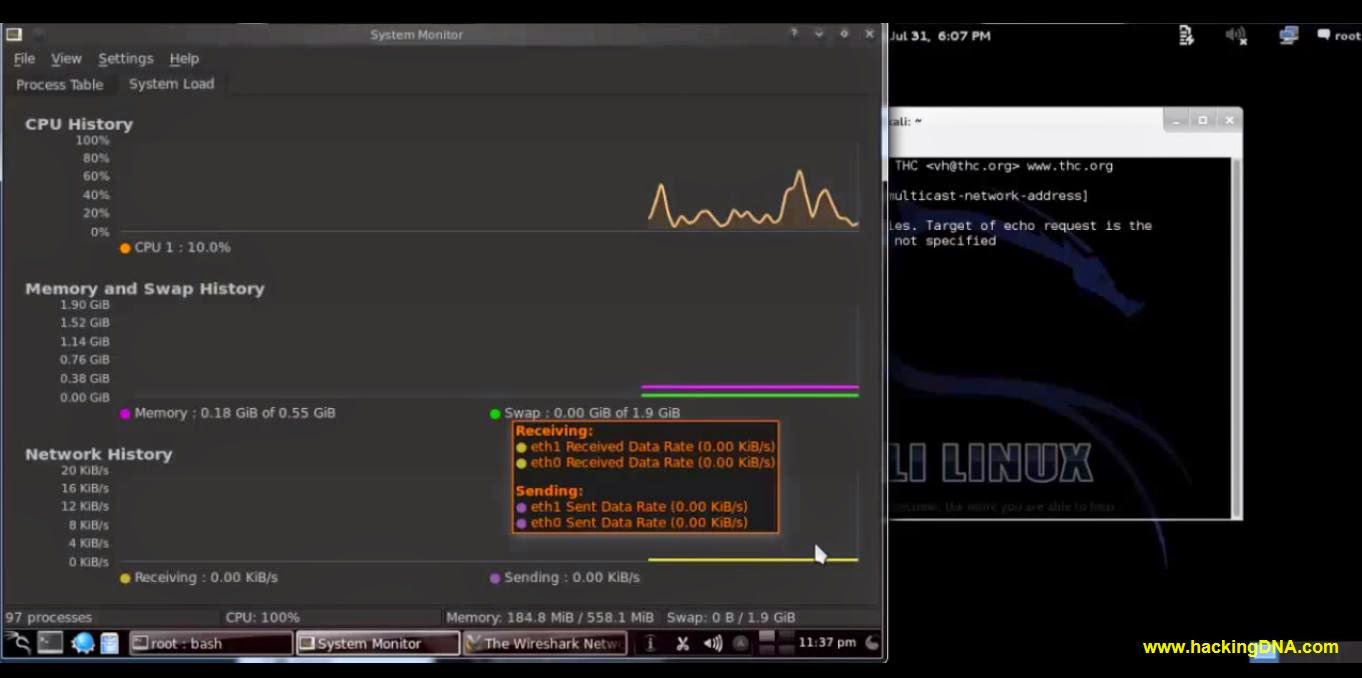This screenshot has width=1362, height=678.
Task: Click the speaker volume icon in bottom tray
Action: pos(712,643)
